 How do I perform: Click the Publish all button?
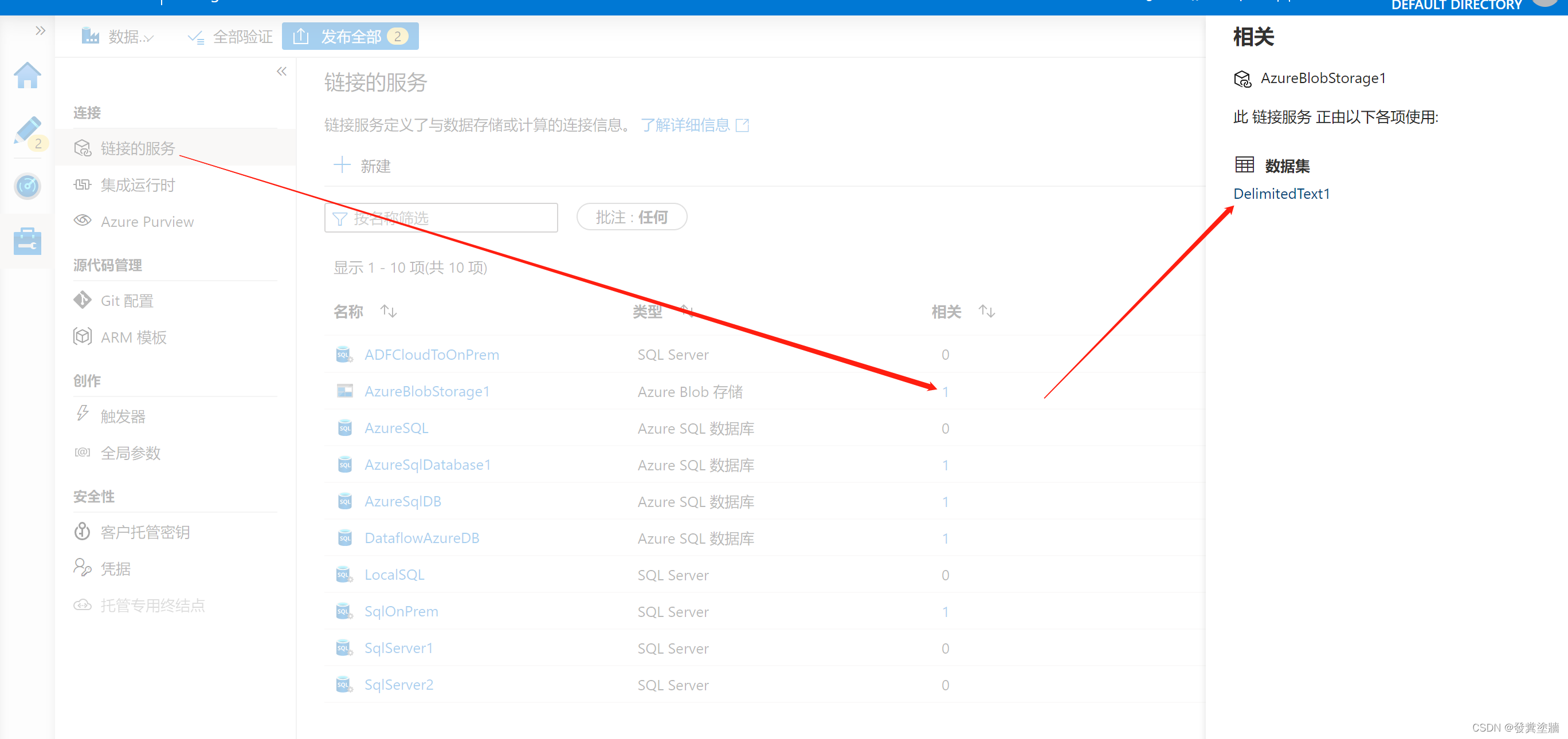(350, 37)
